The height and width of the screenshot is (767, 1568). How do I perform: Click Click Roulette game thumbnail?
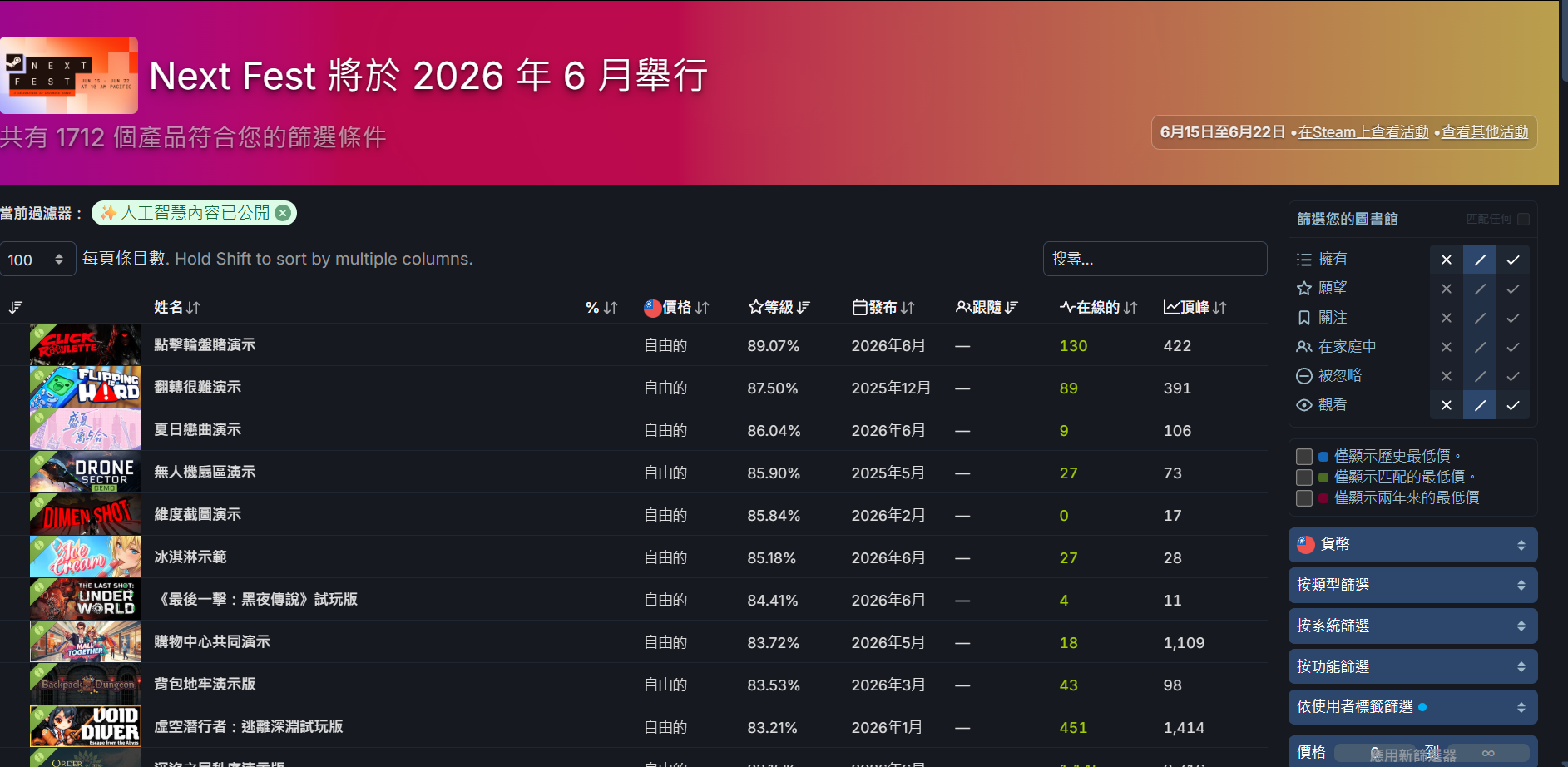click(86, 344)
